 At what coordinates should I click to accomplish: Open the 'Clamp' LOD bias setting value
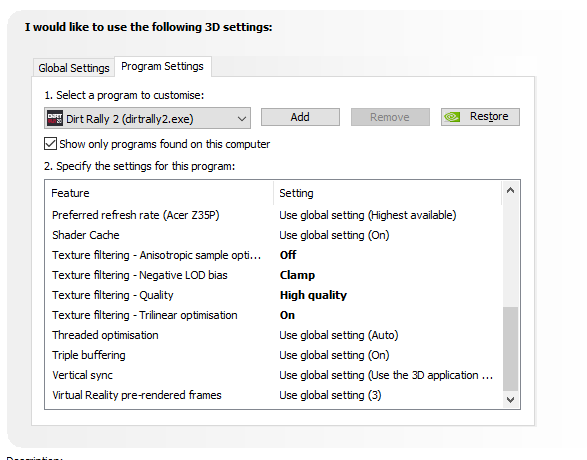(x=297, y=275)
